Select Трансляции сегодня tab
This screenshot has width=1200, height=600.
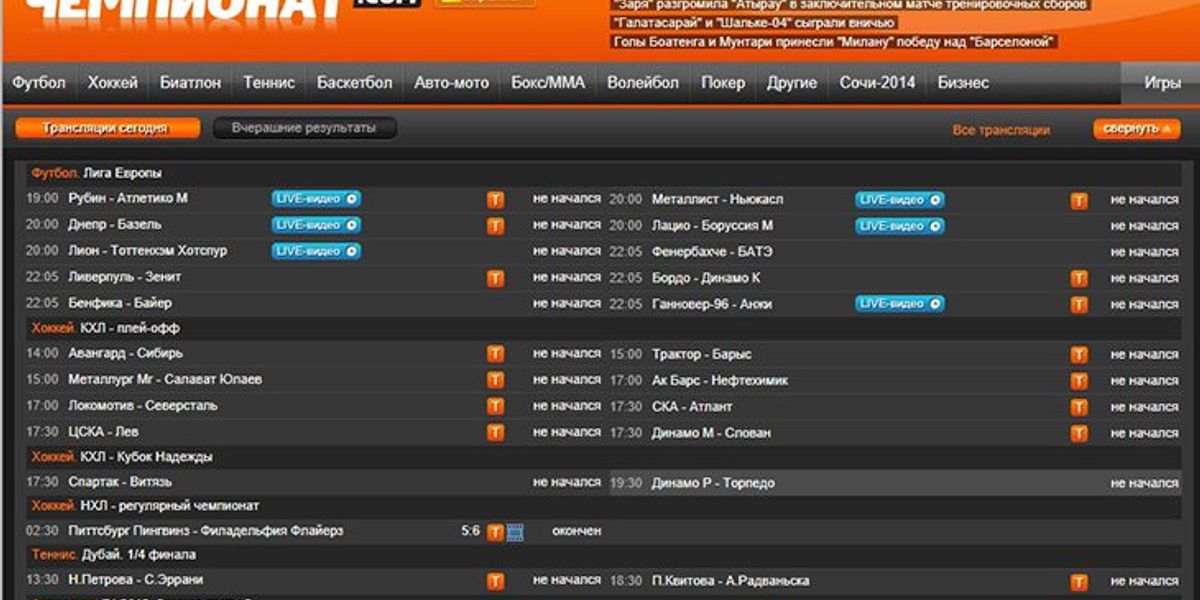[107, 129]
